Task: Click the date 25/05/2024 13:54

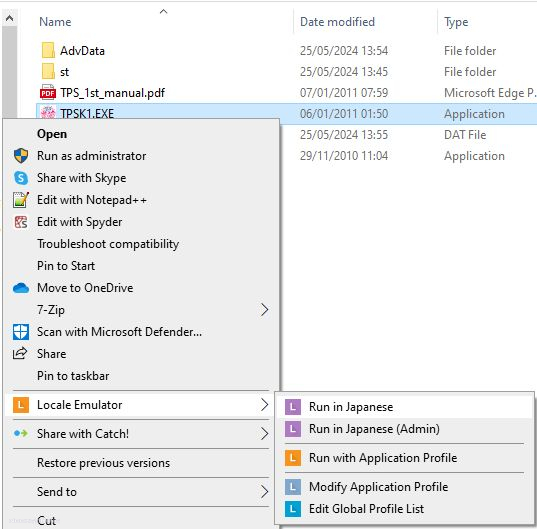Action: tap(344, 51)
